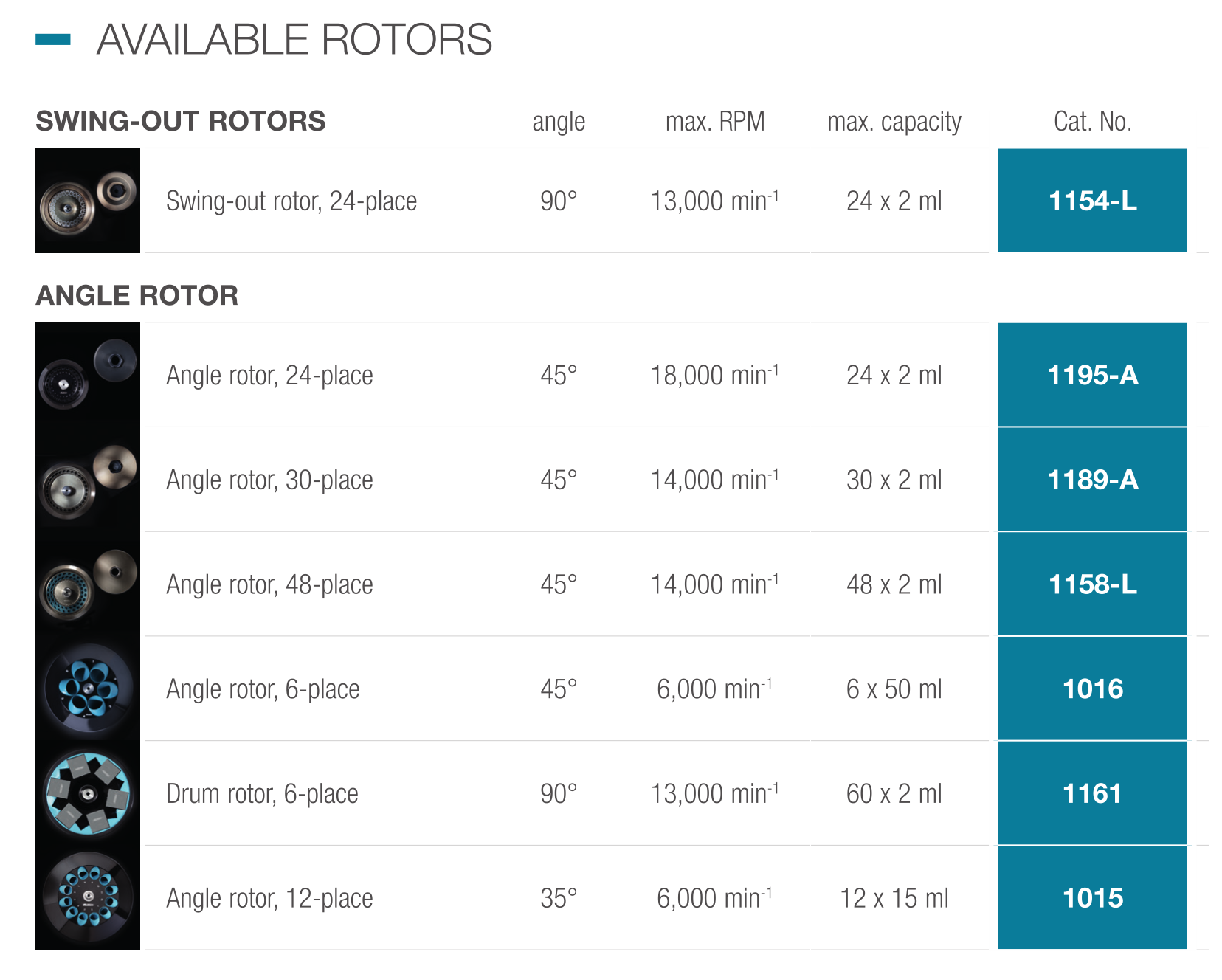Screen dimensions: 1222x980
Task: Click the "Swing-out rotor, 24-place" name
Action: [291, 201]
